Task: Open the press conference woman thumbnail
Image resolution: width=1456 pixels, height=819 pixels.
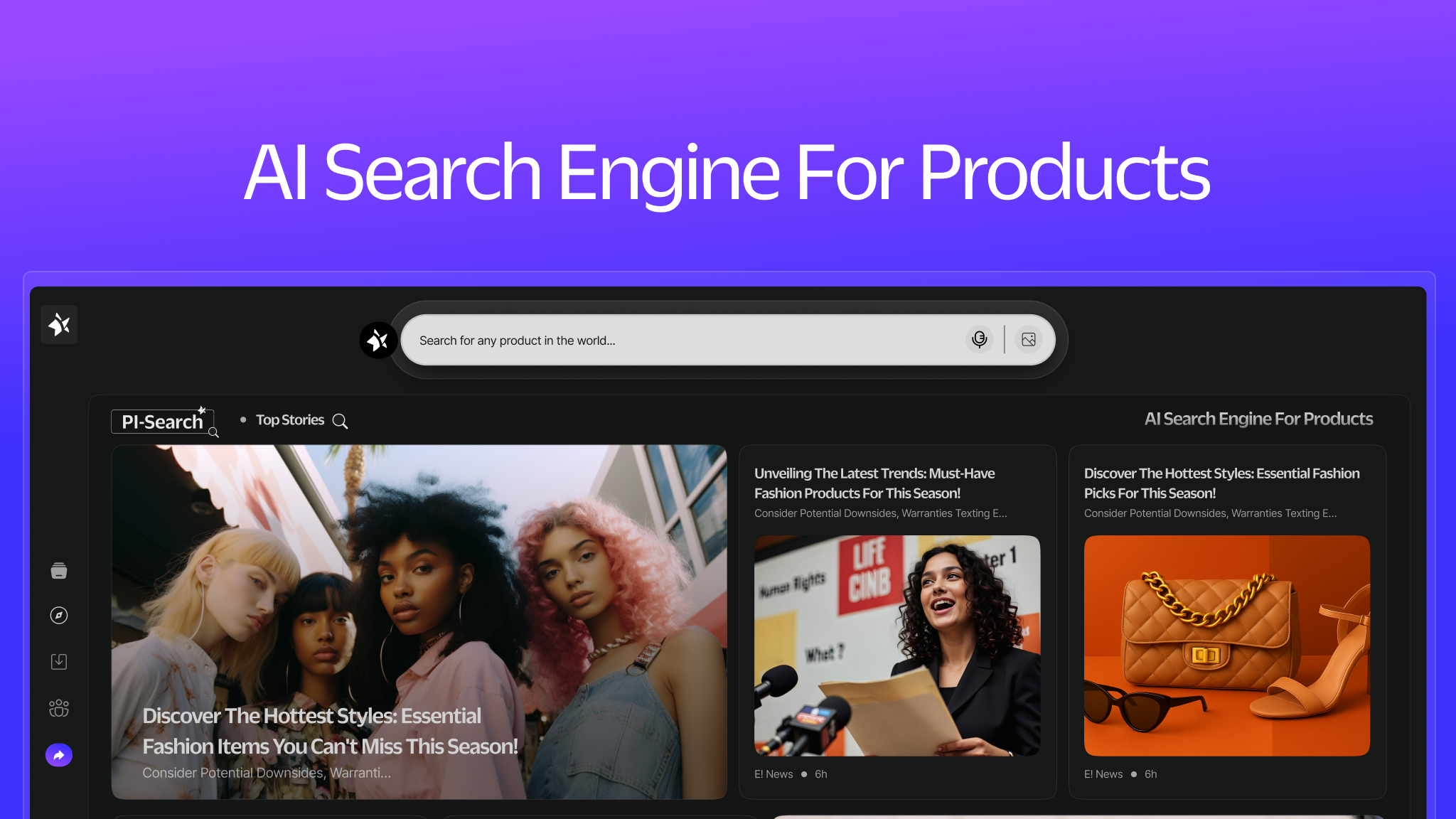Action: click(896, 646)
